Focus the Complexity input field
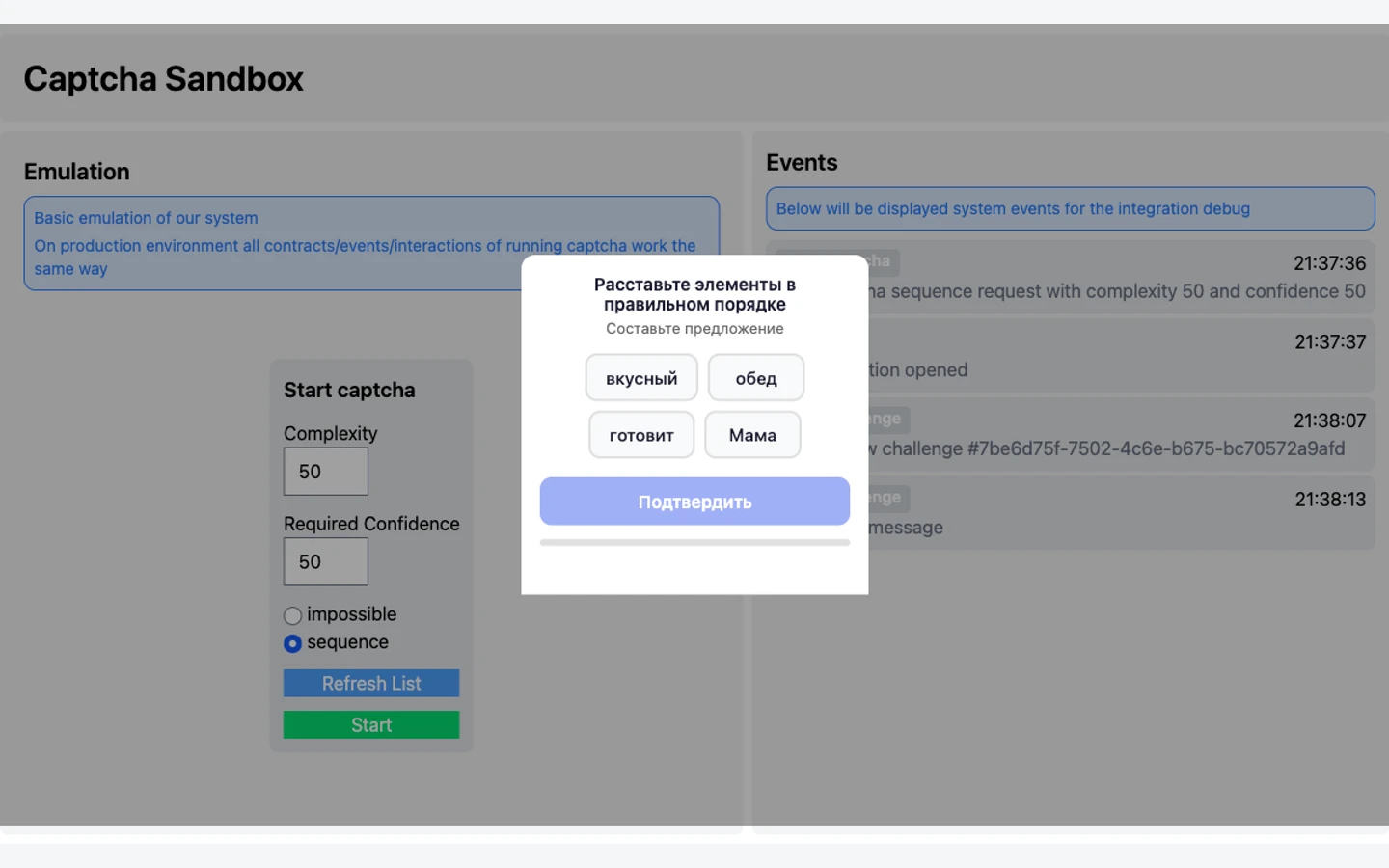Image resolution: width=1389 pixels, height=868 pixels. 326,472
